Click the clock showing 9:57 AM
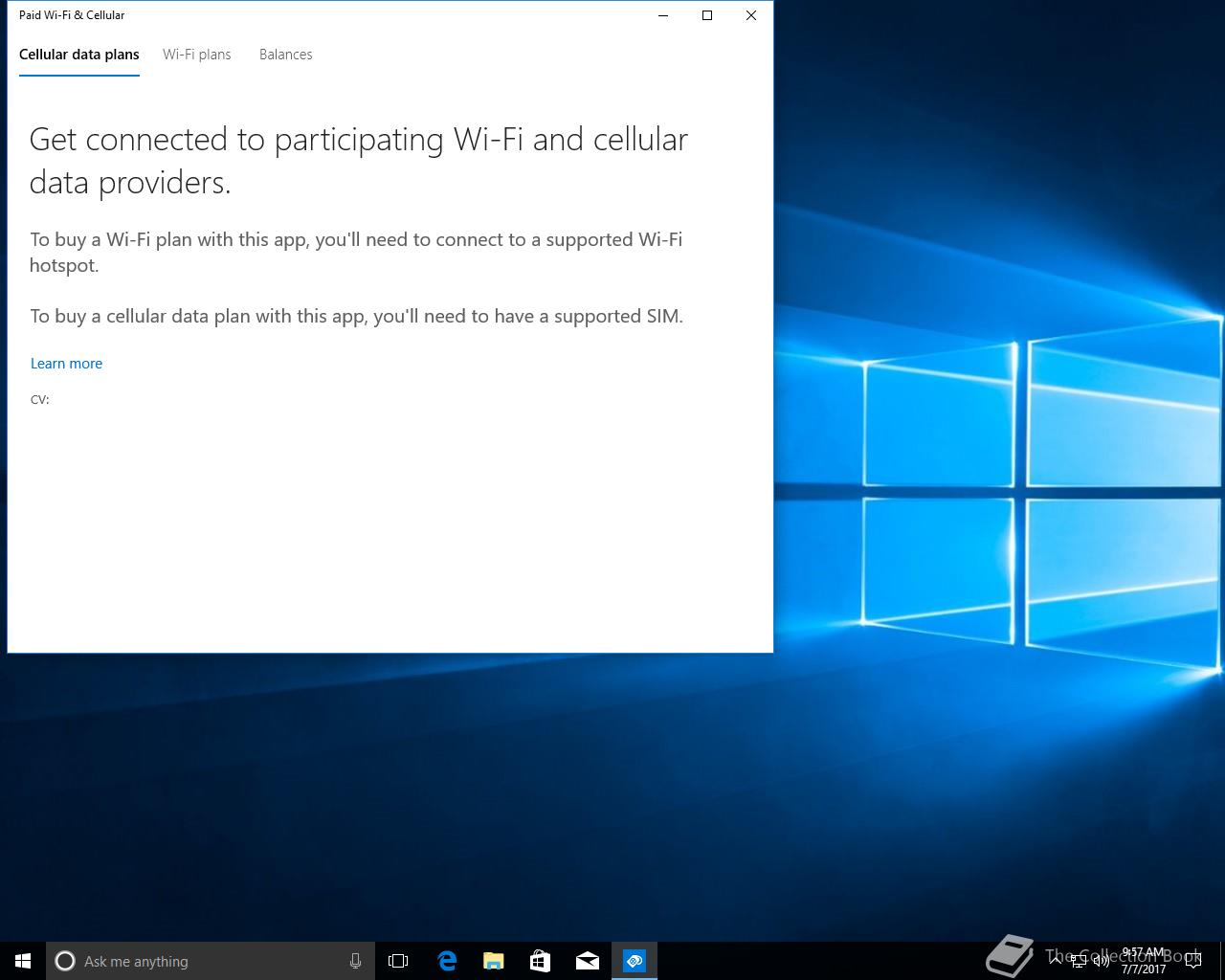The height and width of the screenshot is (980, 1225). point(1144,961)
